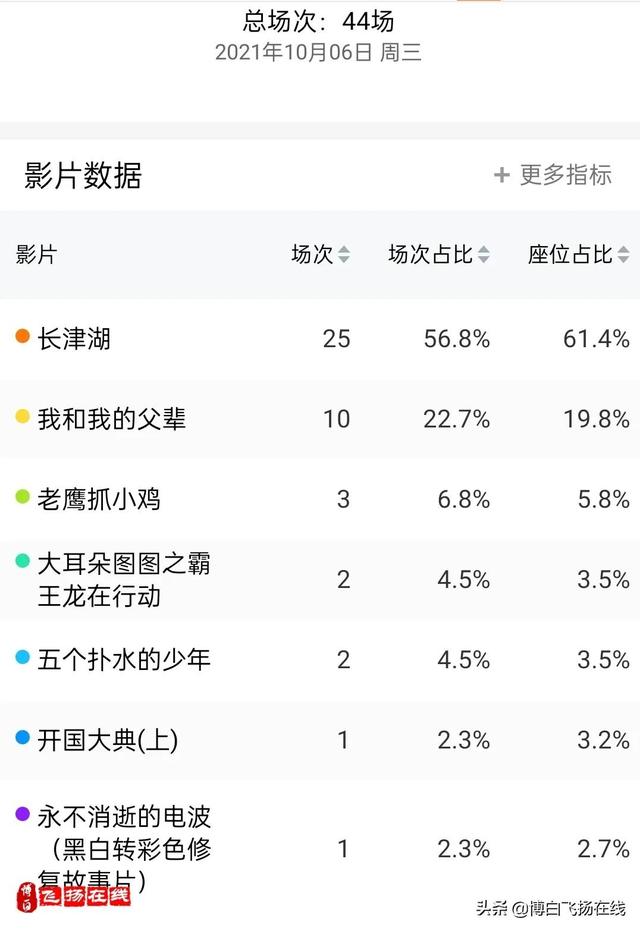Click the 场次占比 header label
This screenshot has height=931, width=640.
tap(430, 255)
